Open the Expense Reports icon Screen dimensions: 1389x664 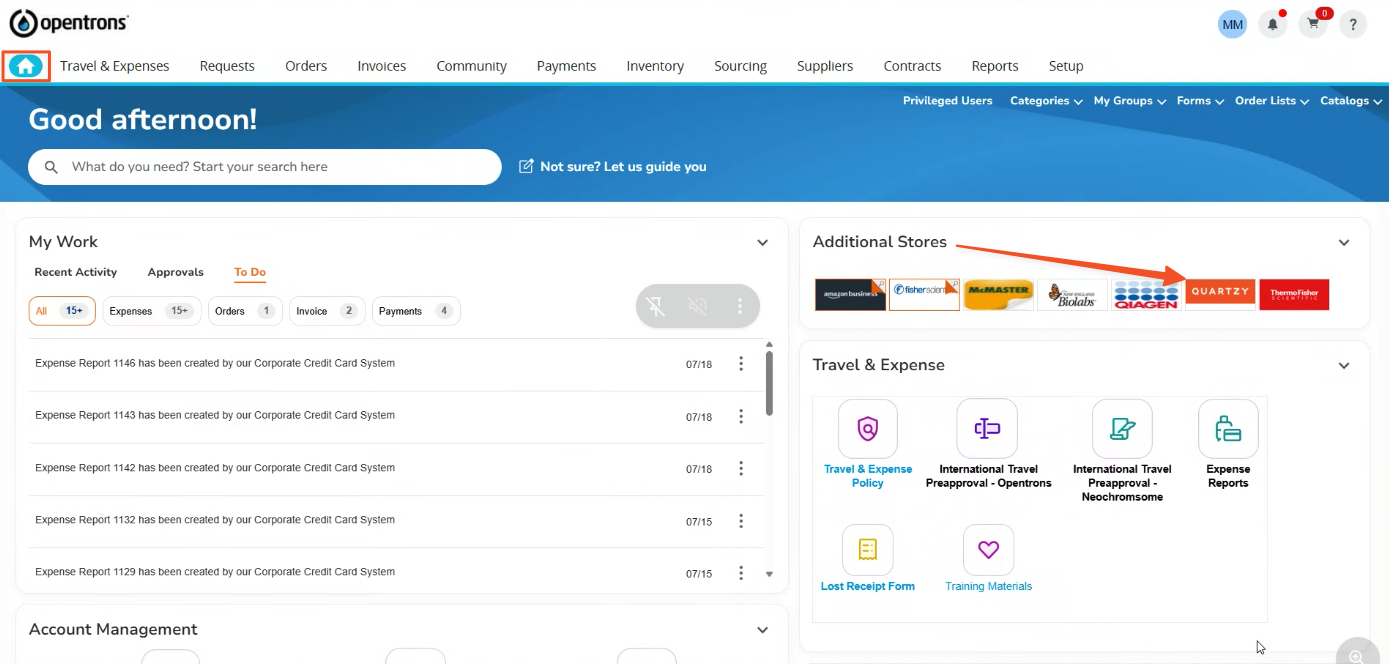click(1228, 429)
